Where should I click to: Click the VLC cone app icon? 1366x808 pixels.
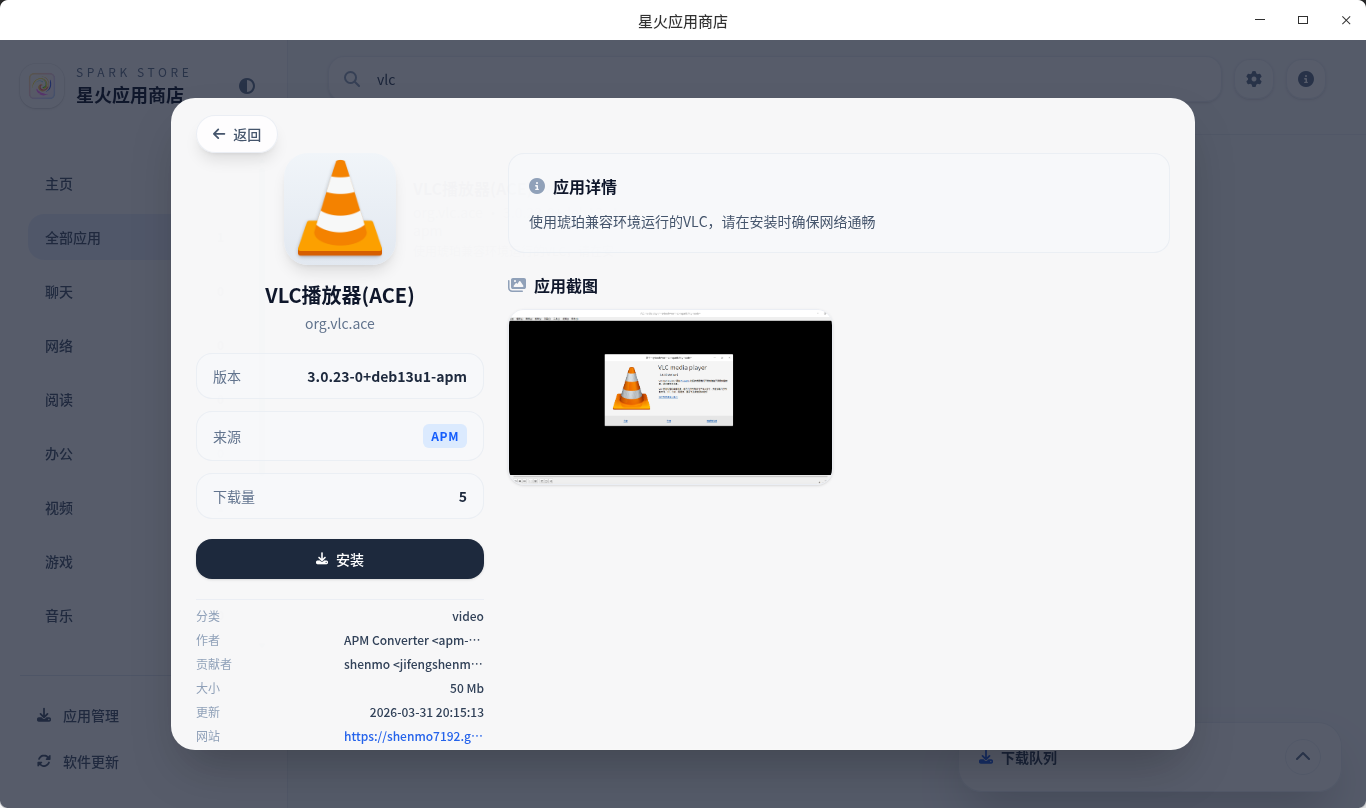(x=340, y=210)
